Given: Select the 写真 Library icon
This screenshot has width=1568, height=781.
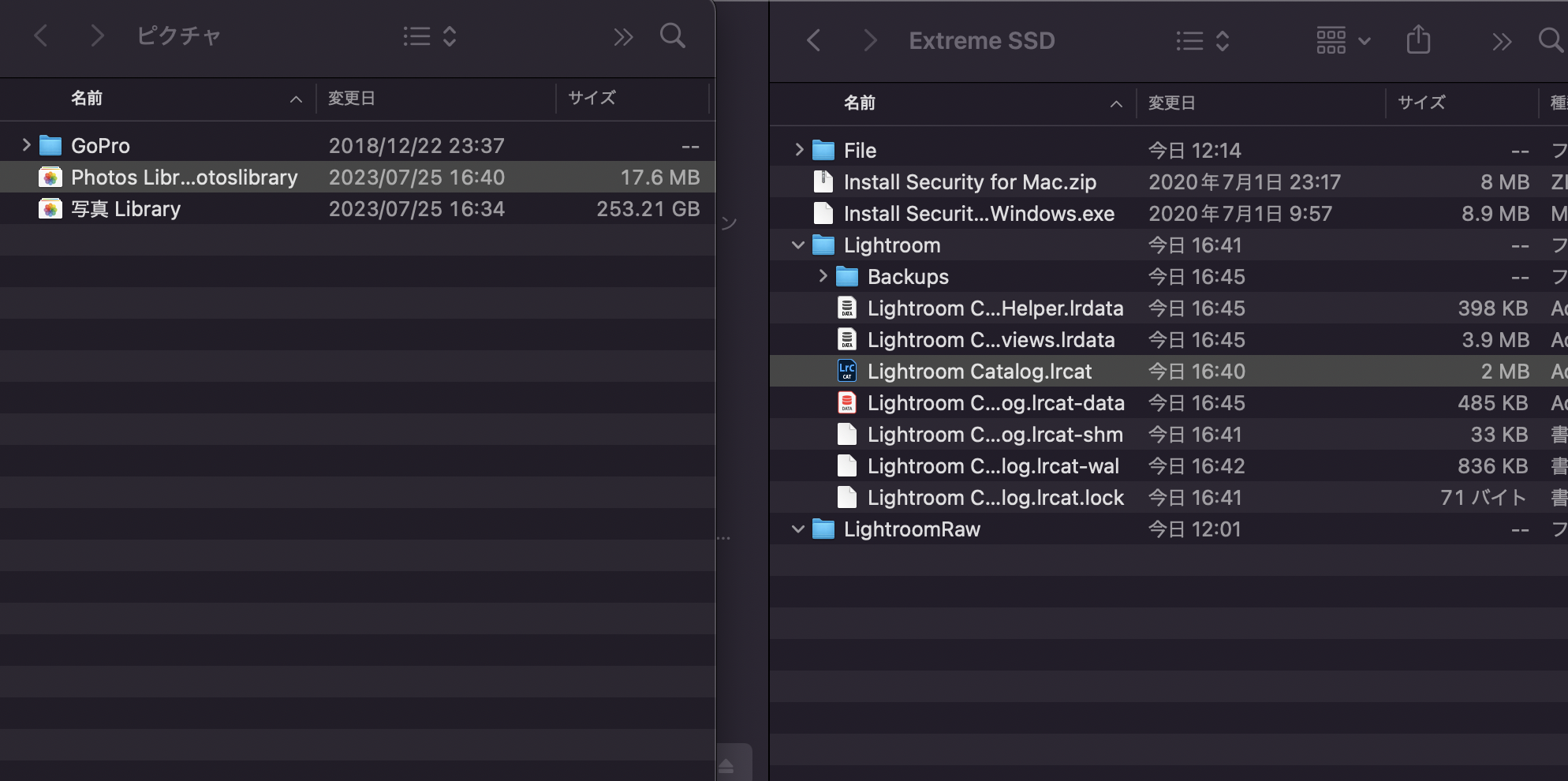Looking at the screenshot, I should click(x=50, y=209).
